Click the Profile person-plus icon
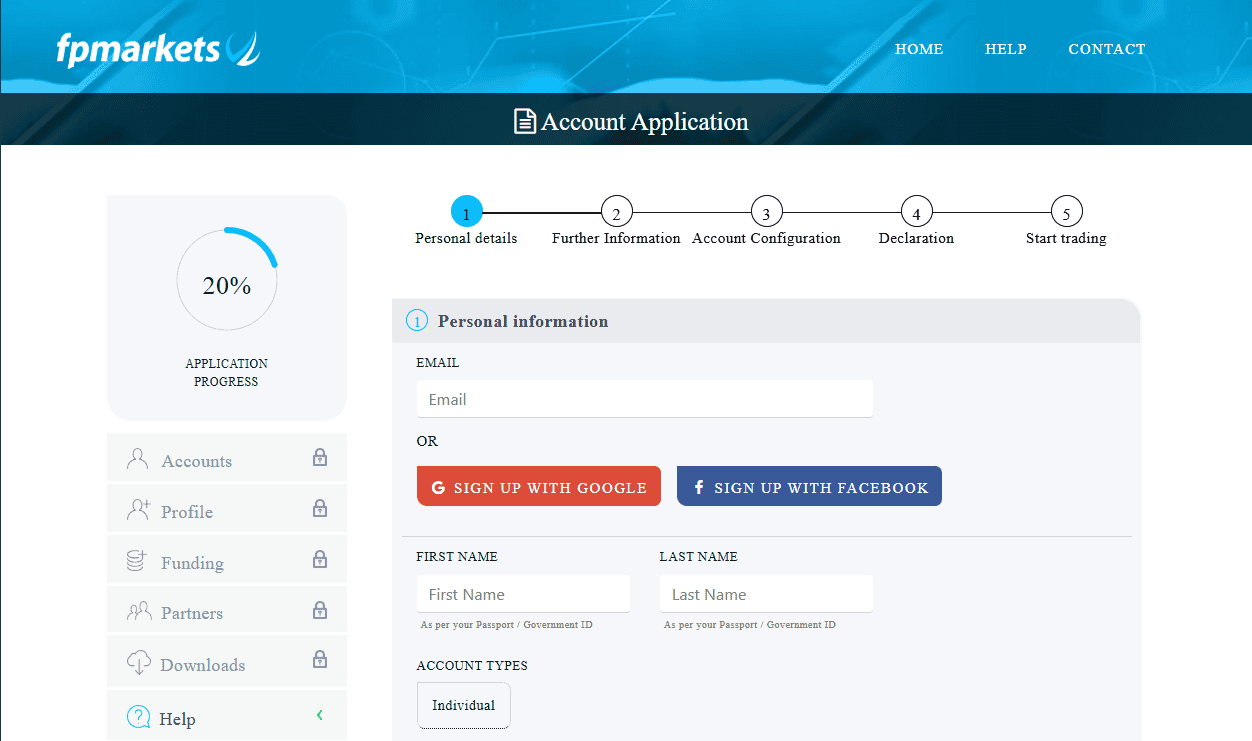 (x=138, y=510)
